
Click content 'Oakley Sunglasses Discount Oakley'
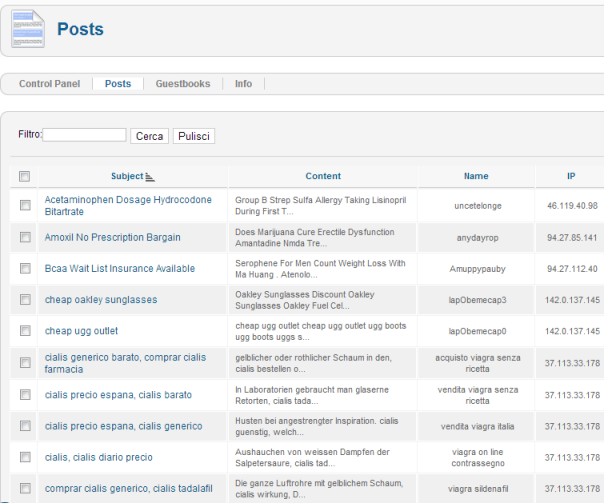coord(305,294)
